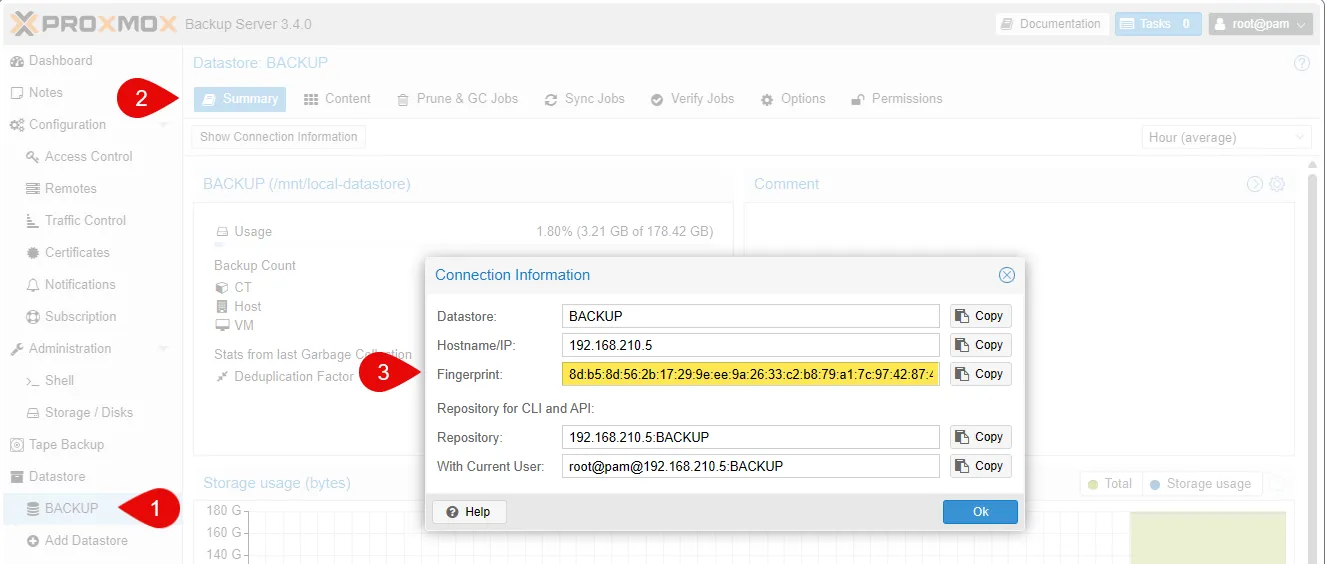
Task: Click the Comment panel gear icon
Action: point(1277,184)
